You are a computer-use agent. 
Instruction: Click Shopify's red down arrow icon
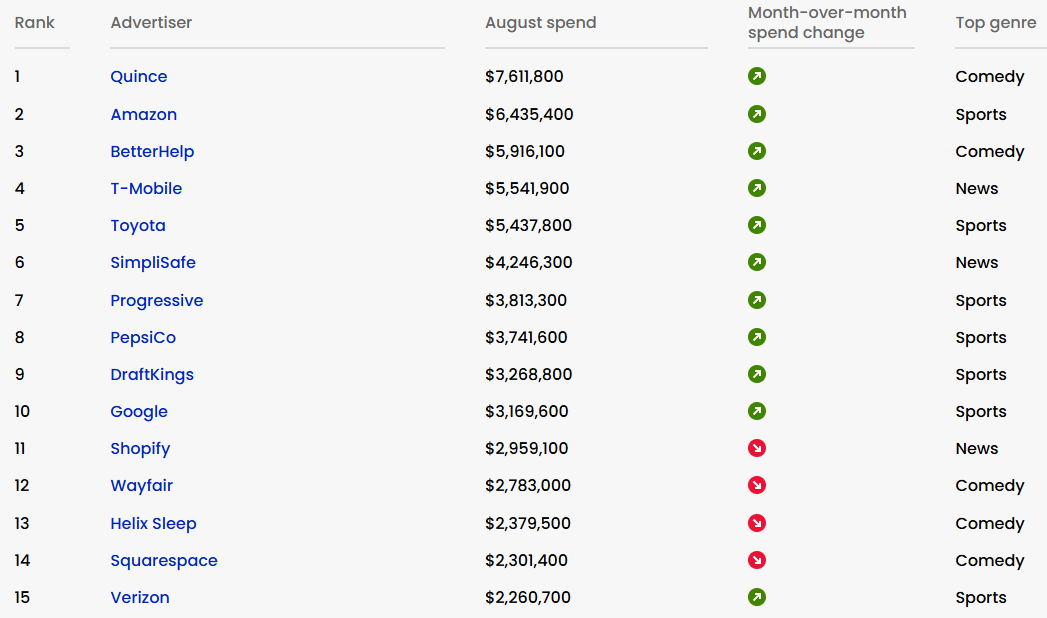(x=757, y=448)
